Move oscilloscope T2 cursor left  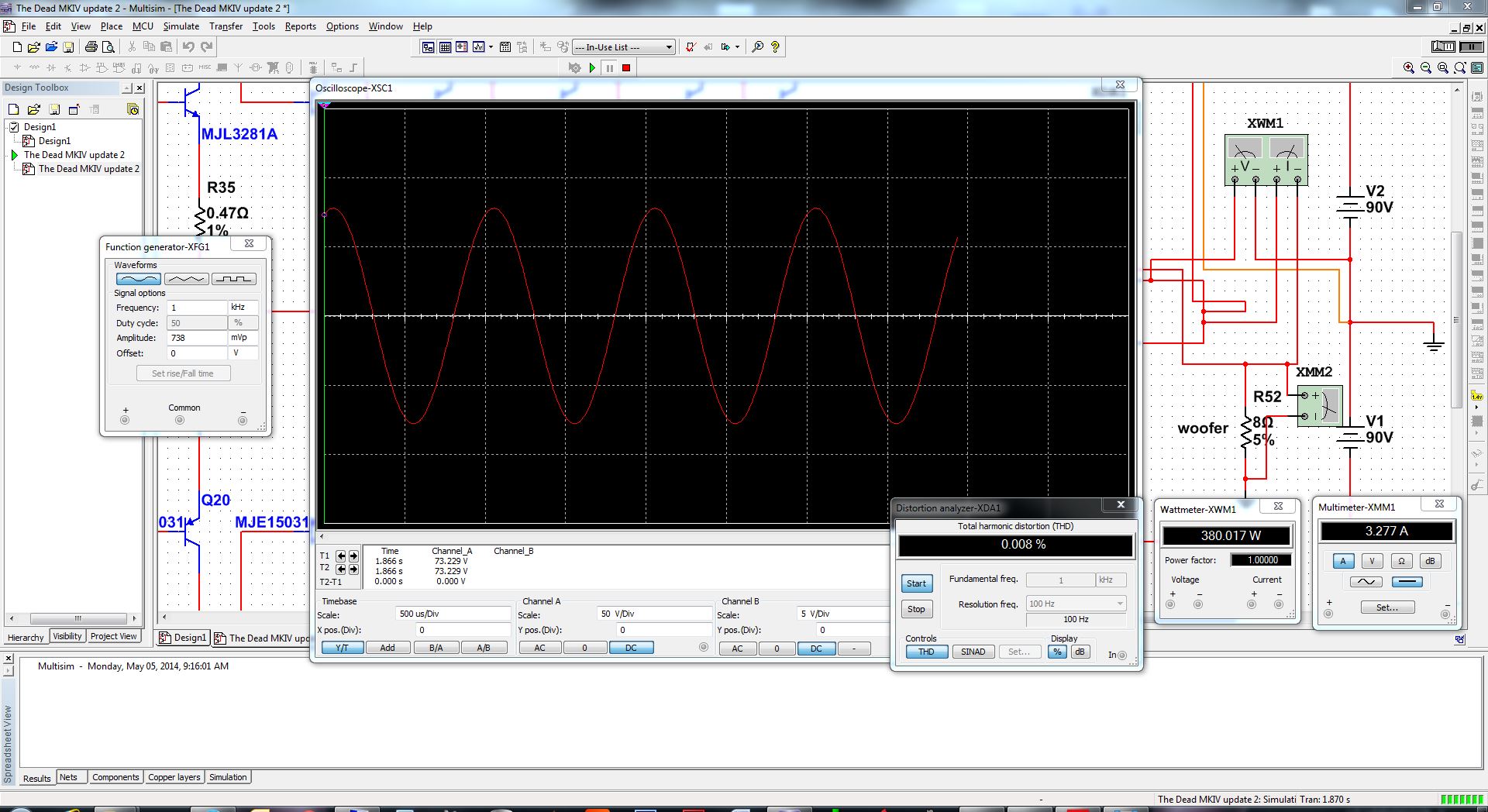[x=340, y=569]
